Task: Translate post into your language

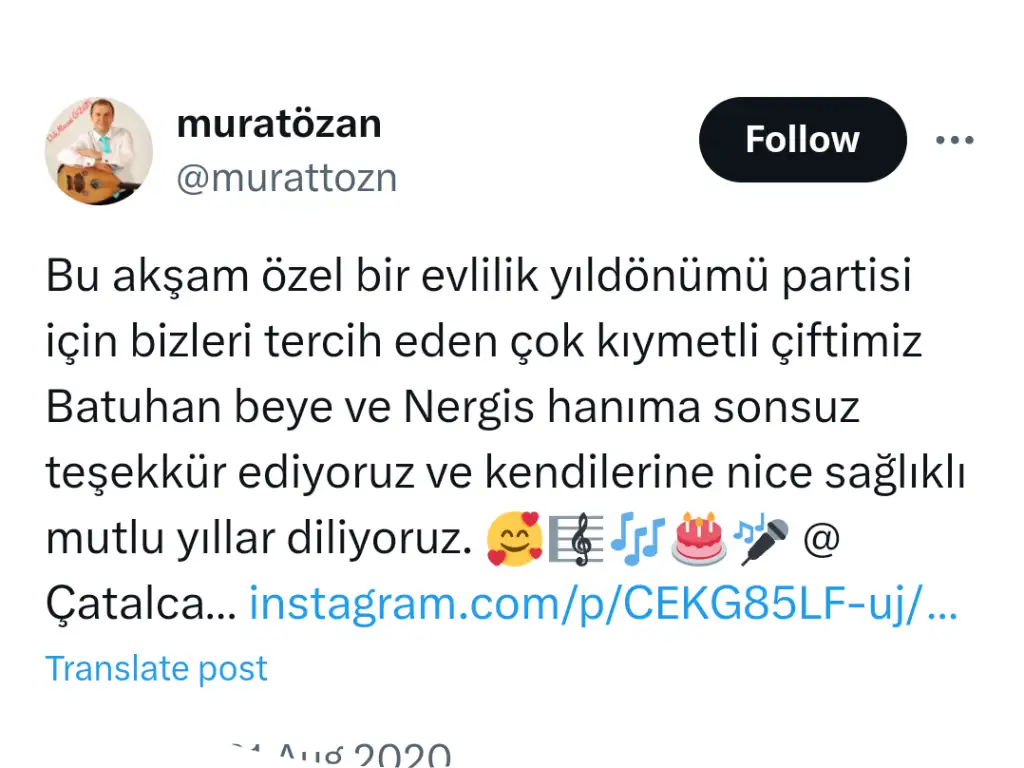Action: (157, 669)
